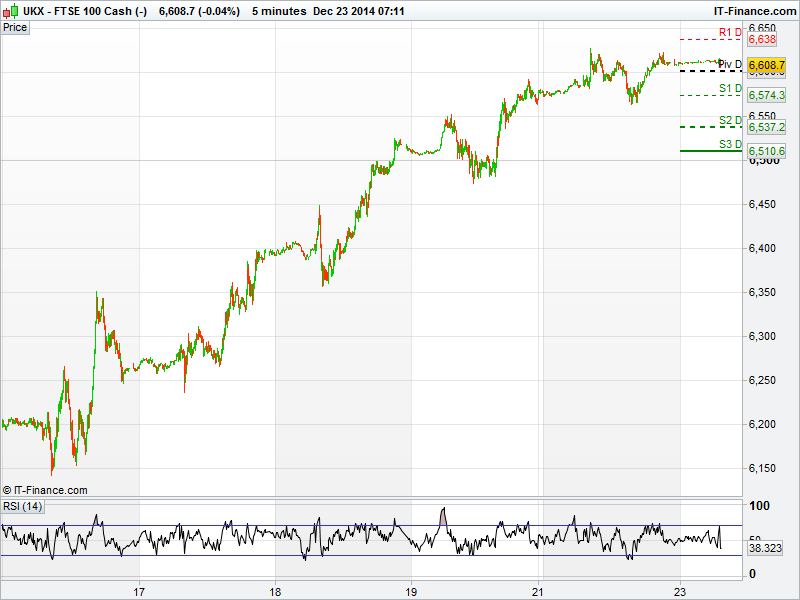Click date 17 on the time axis
This screenshot has height=600, width=800.
tap(140, 589)
